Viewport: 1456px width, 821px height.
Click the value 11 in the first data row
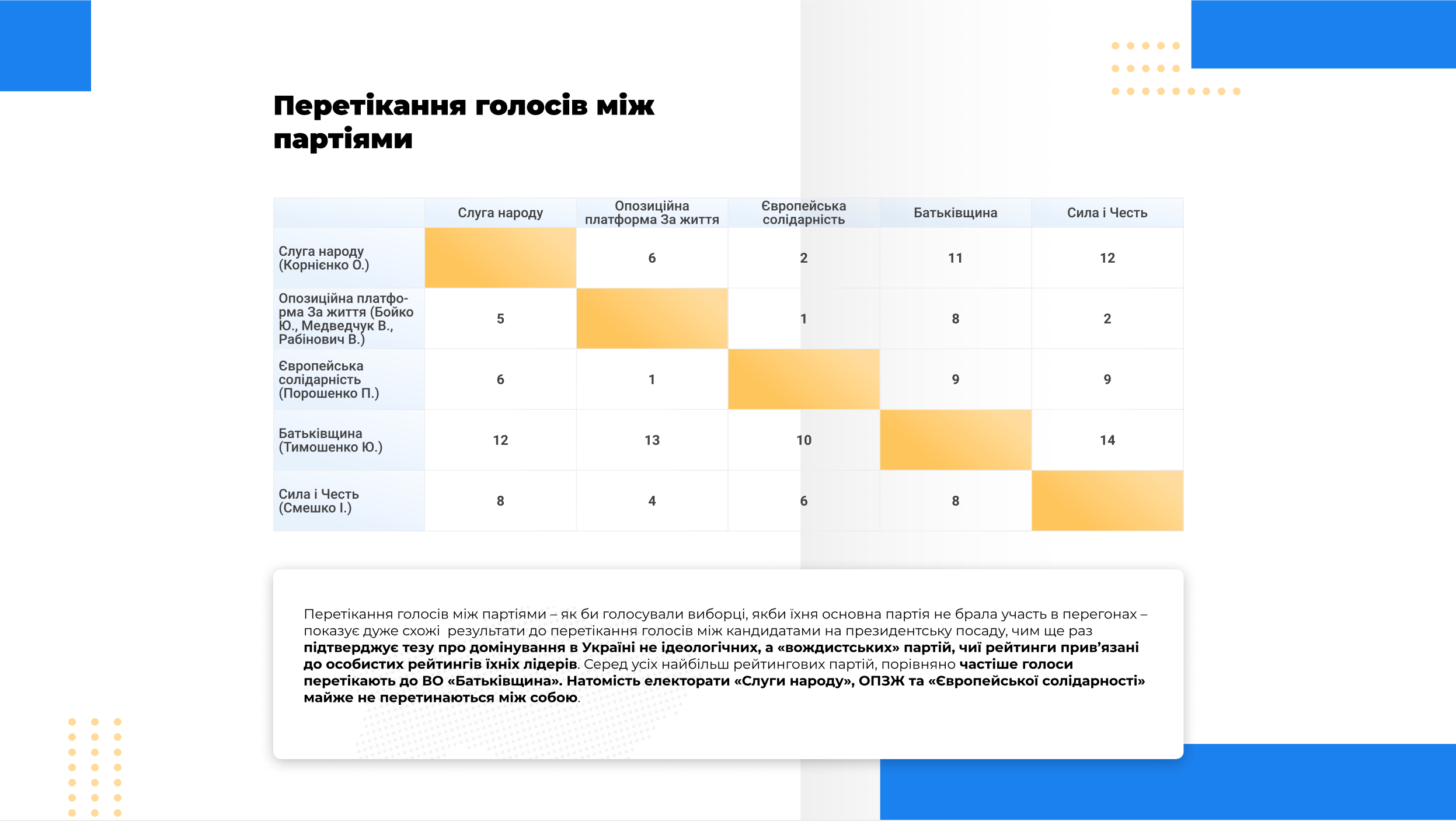coord(955,258)
